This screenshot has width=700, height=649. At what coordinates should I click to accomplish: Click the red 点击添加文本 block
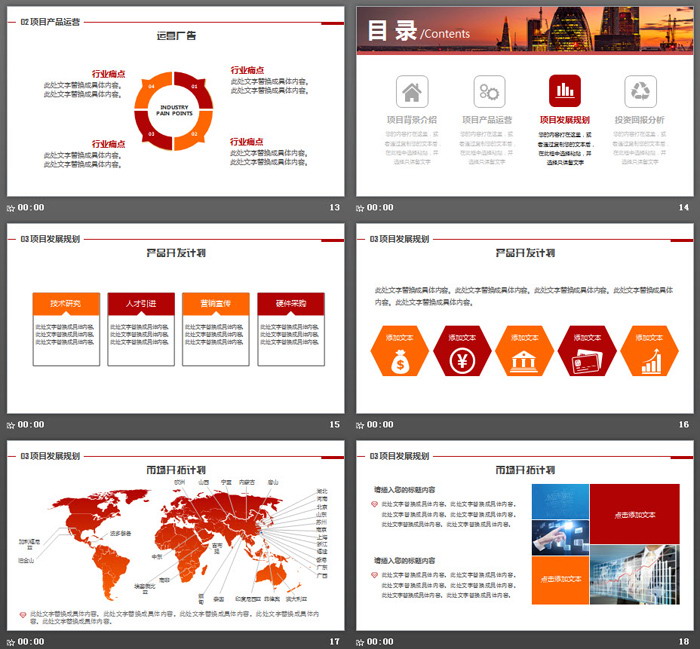tap(635, 514)
